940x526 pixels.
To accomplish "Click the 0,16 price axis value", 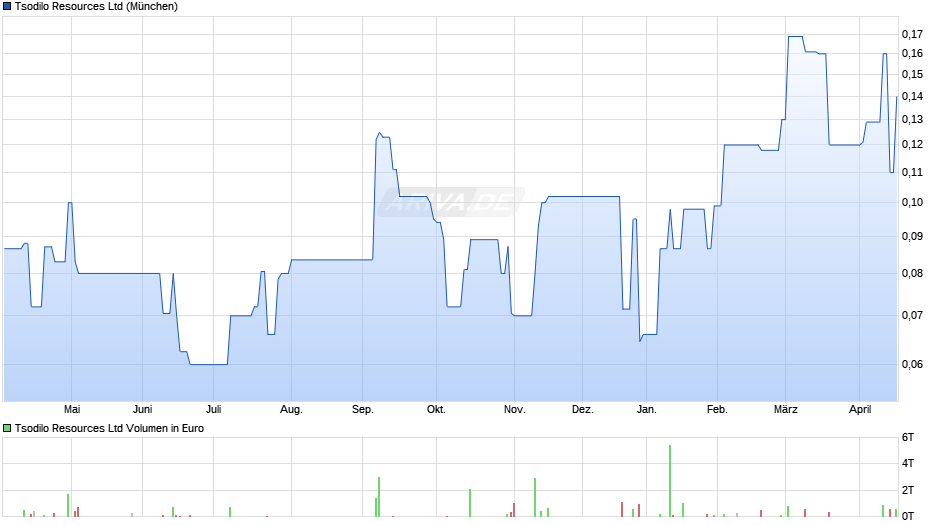I will coord(912,53).
